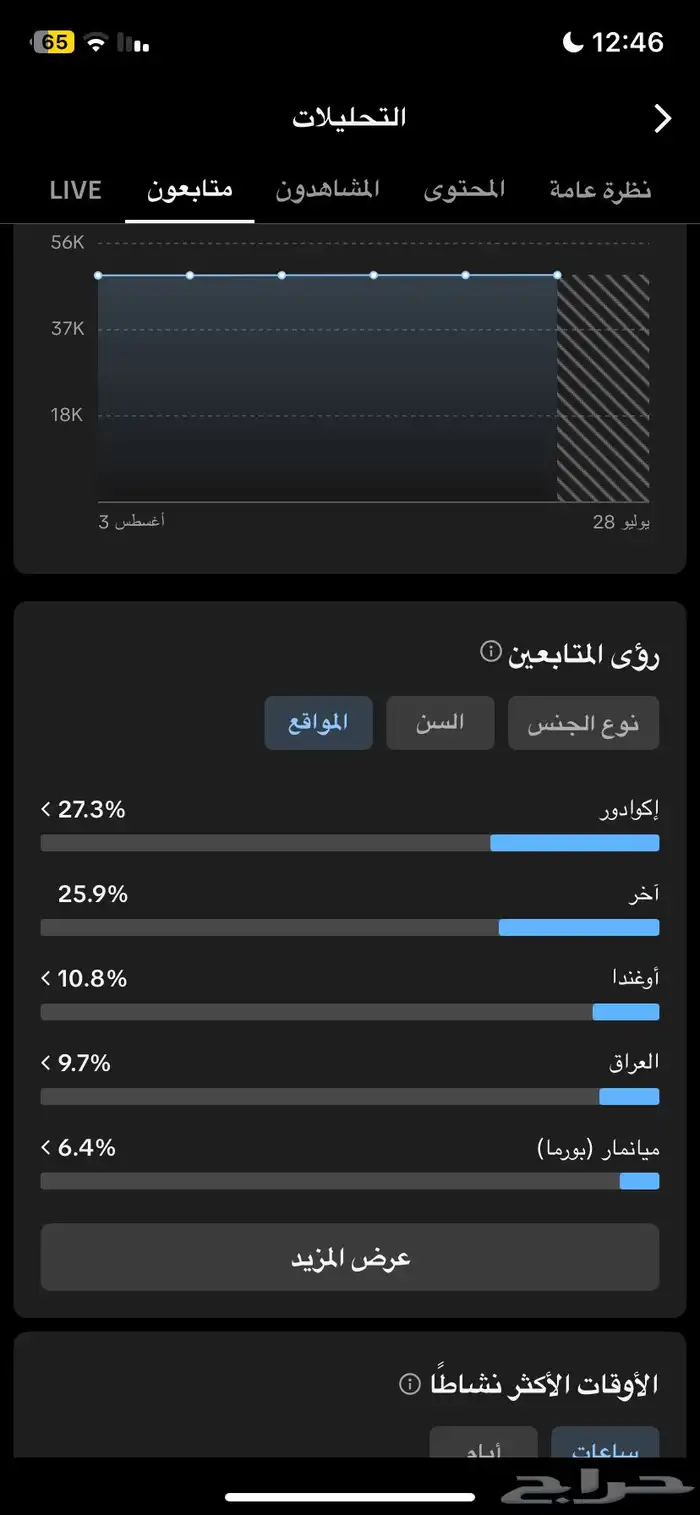This screenshot has width=700, height=1515.
Task: Switch to the نظرة عامة tab
Action: click(x=600, y=190)
